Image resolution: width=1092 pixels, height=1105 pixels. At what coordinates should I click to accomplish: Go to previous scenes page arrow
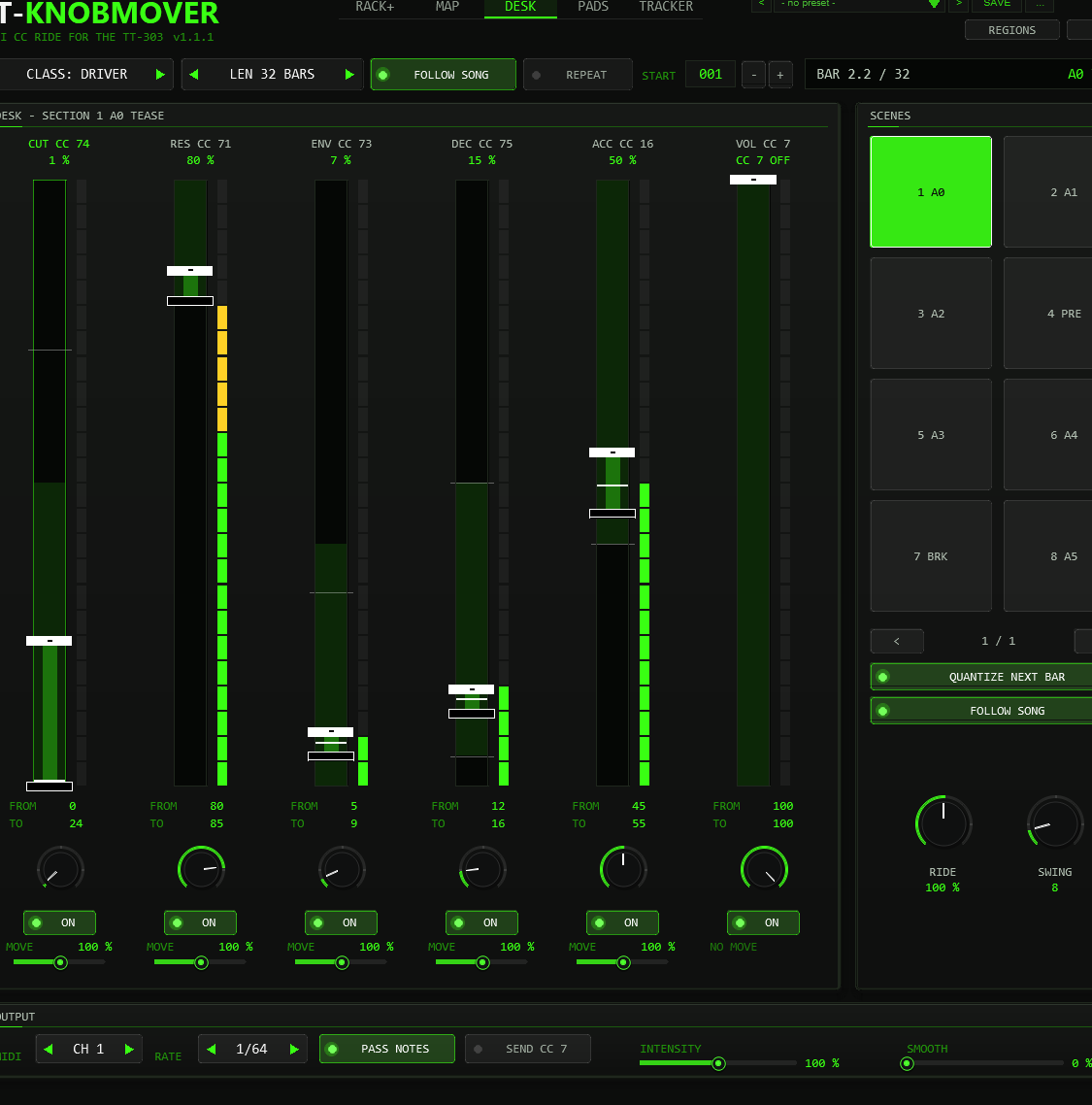(897, 641)
